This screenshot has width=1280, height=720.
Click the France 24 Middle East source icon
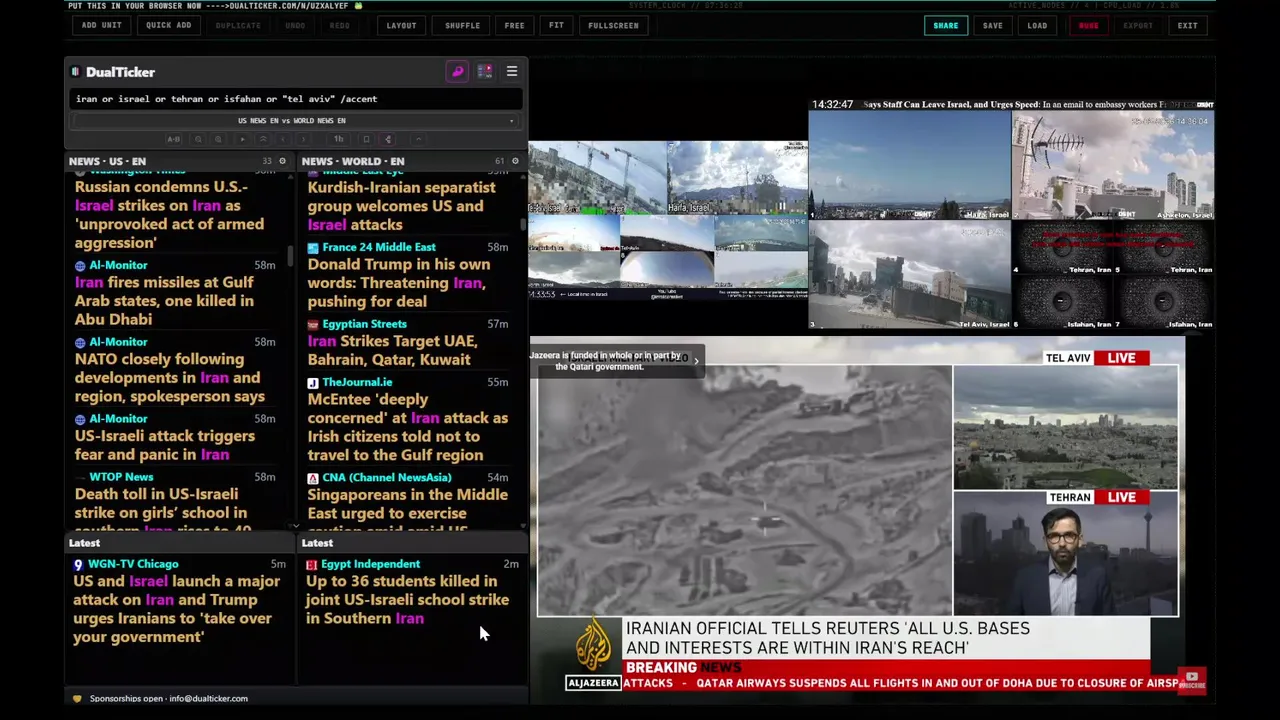(x=313, y=247)
